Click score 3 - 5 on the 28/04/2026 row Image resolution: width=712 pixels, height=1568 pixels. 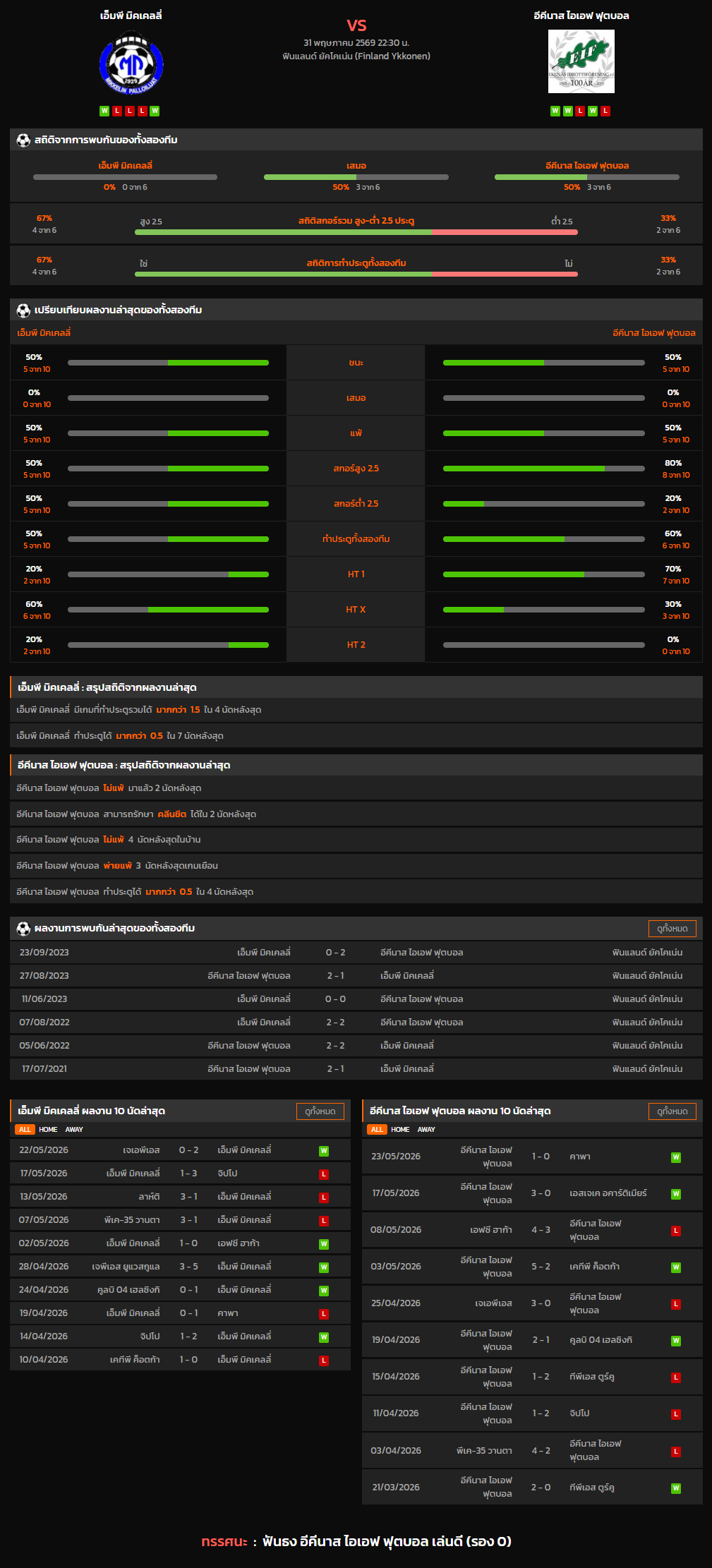pos(188,1267)
